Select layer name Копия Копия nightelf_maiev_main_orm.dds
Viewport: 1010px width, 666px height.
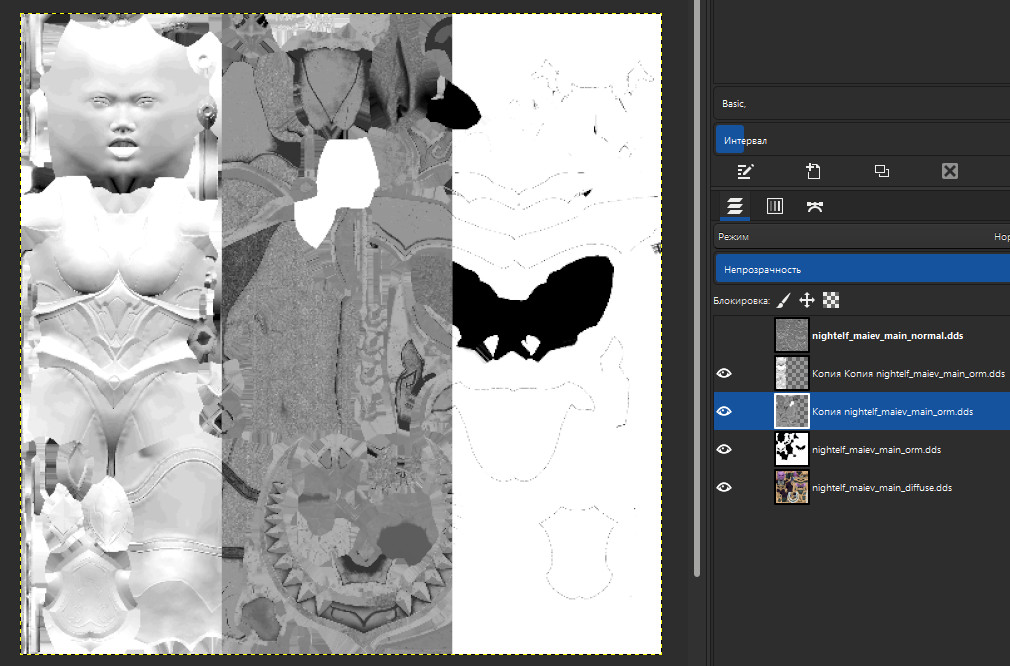908,374
